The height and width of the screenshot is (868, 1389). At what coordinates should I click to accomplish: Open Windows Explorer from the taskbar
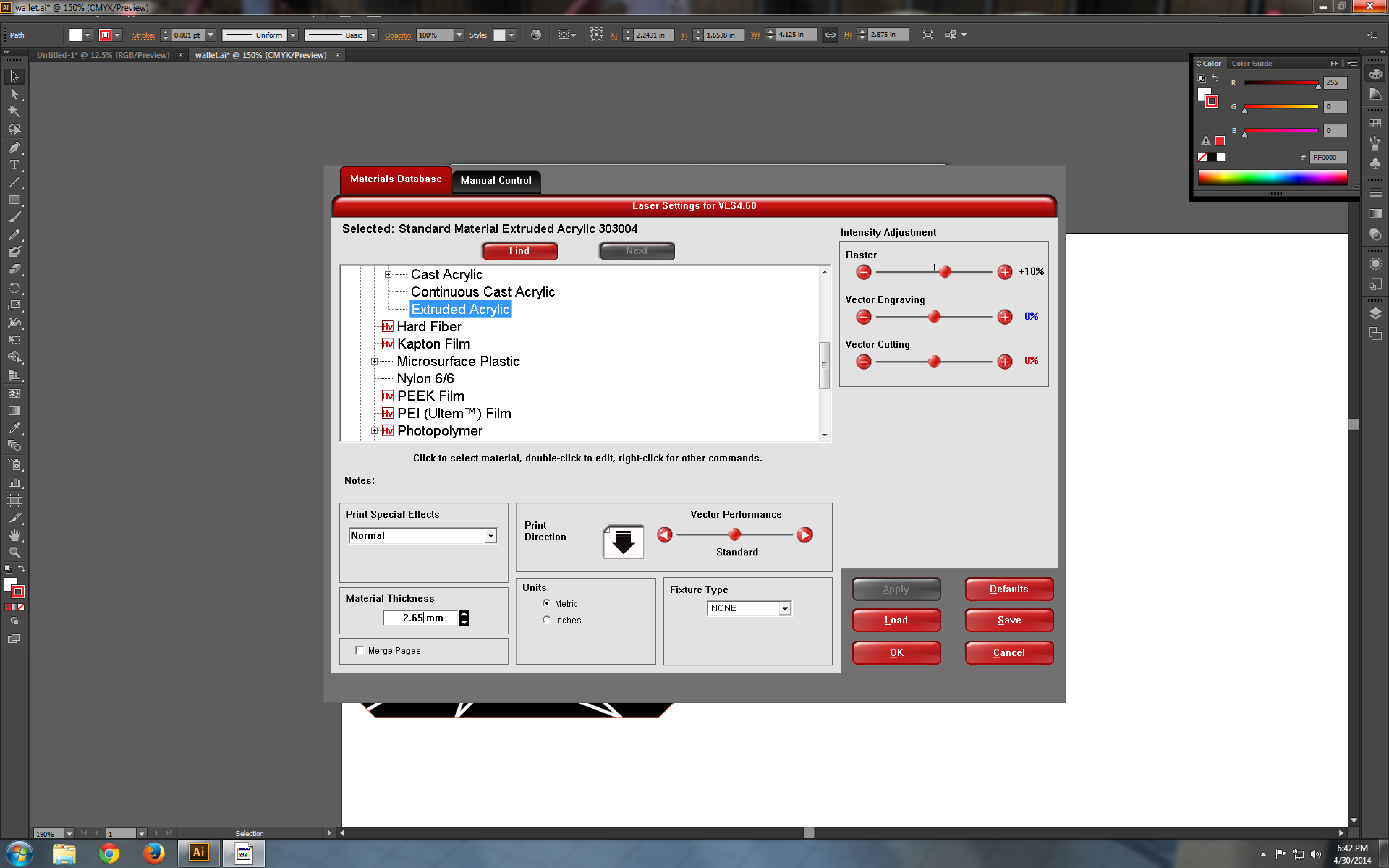coord(64,854)
